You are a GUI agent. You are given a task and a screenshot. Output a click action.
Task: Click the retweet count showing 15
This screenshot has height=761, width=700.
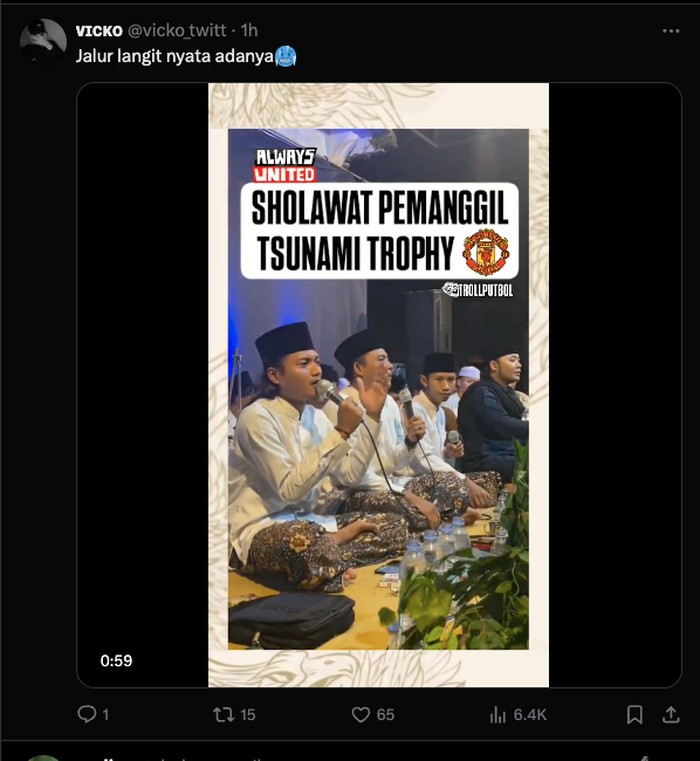pyautogui.click(x=248, y=714)
